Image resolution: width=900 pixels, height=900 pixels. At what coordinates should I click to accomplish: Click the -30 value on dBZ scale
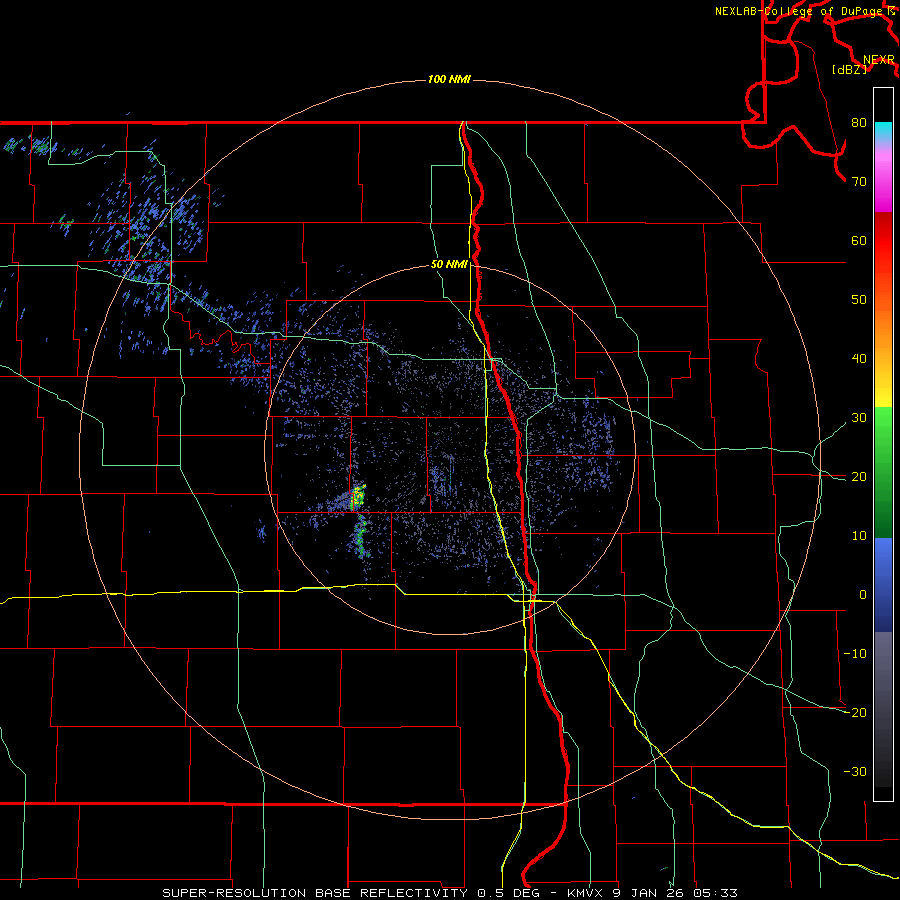tap(855, 772)
